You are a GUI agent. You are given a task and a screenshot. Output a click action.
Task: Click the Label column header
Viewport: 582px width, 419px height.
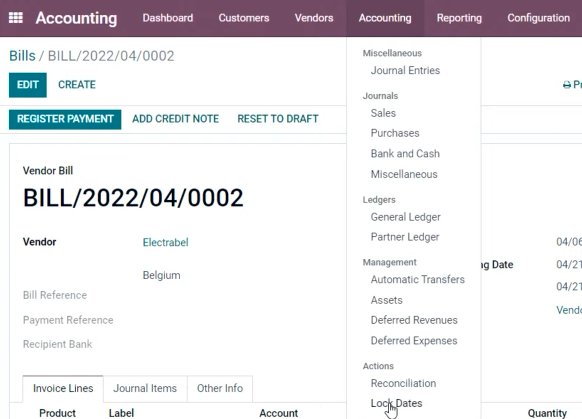[121, 413]
